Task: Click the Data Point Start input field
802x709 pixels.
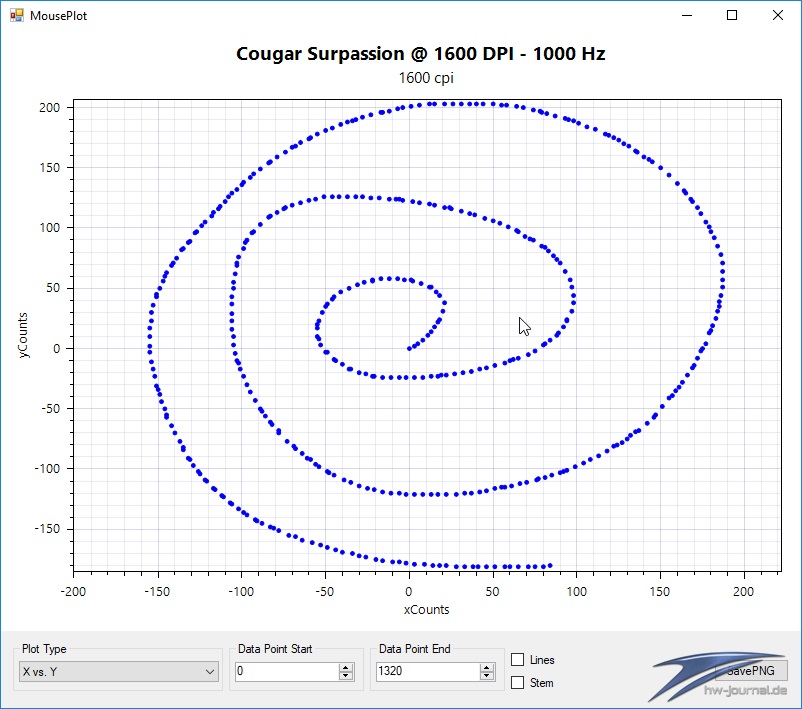Action: 287,671
